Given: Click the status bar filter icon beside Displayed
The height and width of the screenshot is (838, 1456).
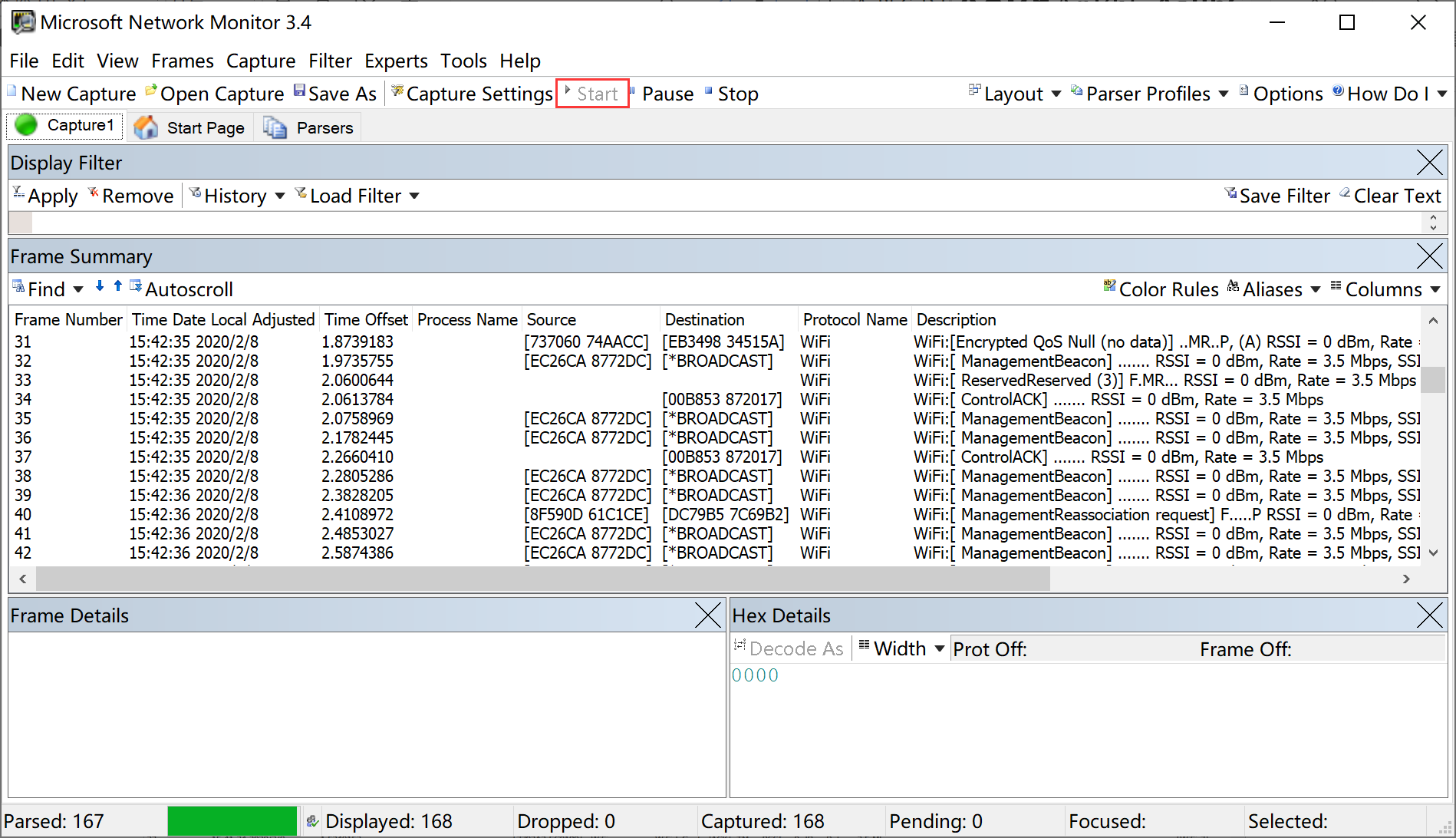Looking at the screenshot, I should (x=312, y=821).
